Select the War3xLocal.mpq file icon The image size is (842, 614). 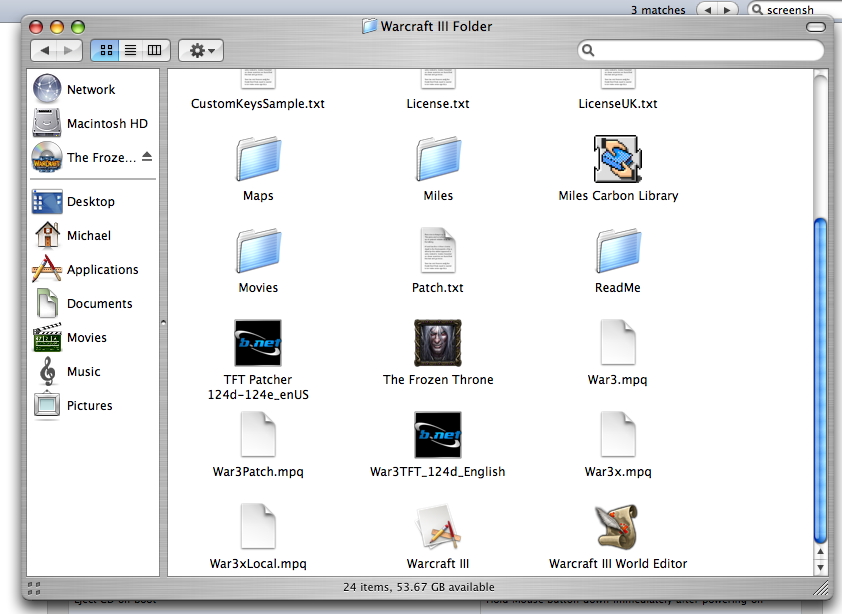pyautogui.click(x=258, y=526)
